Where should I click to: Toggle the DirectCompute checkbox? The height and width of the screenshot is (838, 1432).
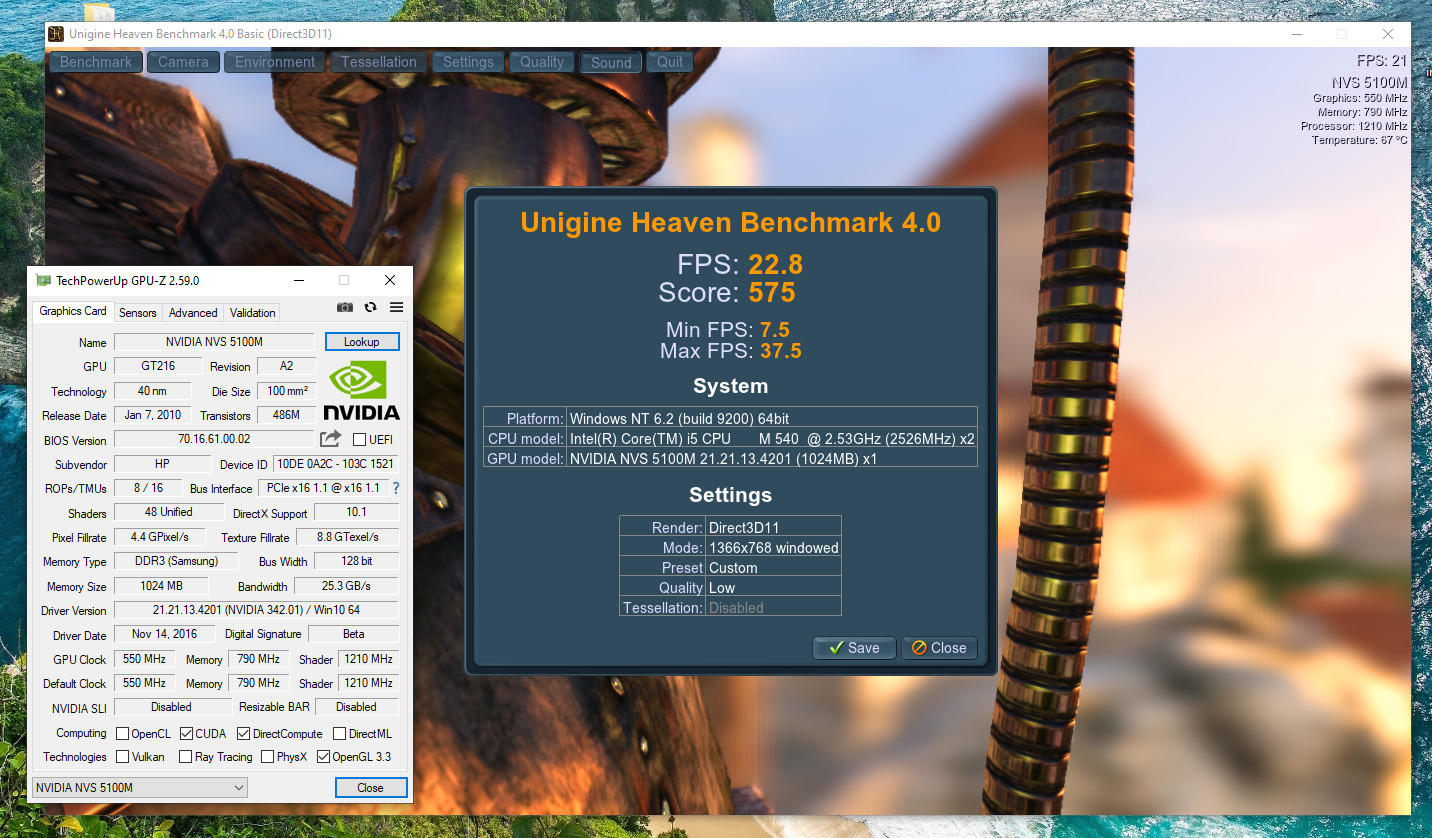click(x=243, y=734)
